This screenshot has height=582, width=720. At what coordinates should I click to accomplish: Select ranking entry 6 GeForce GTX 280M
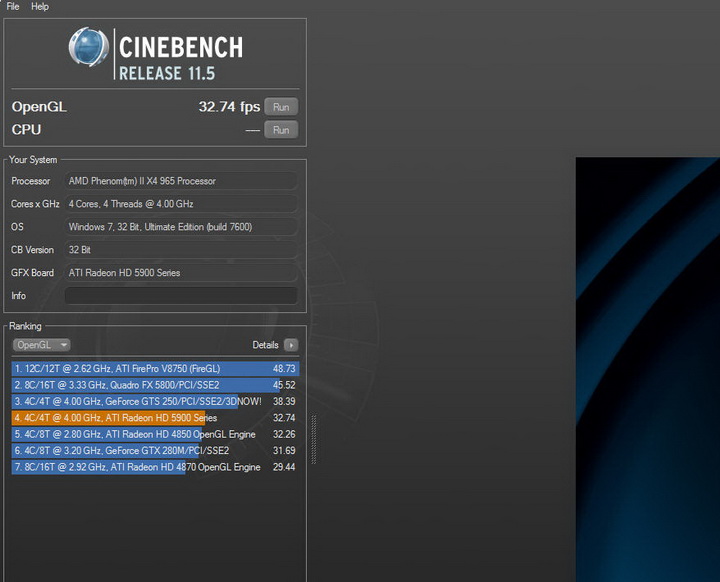[x=155, y=451]
